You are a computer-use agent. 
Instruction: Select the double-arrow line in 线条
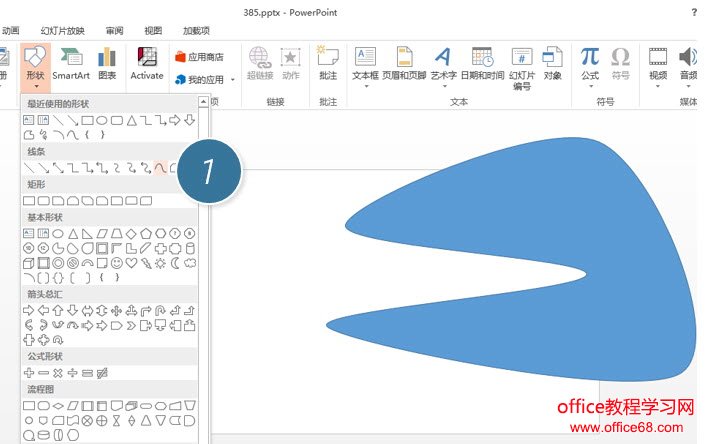[58, 168]
